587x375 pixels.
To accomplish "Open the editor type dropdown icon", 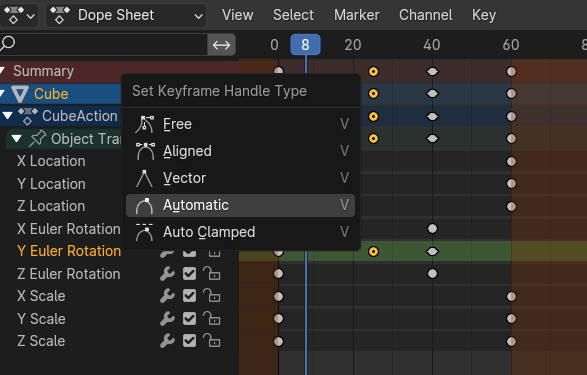I will [18, 15].
